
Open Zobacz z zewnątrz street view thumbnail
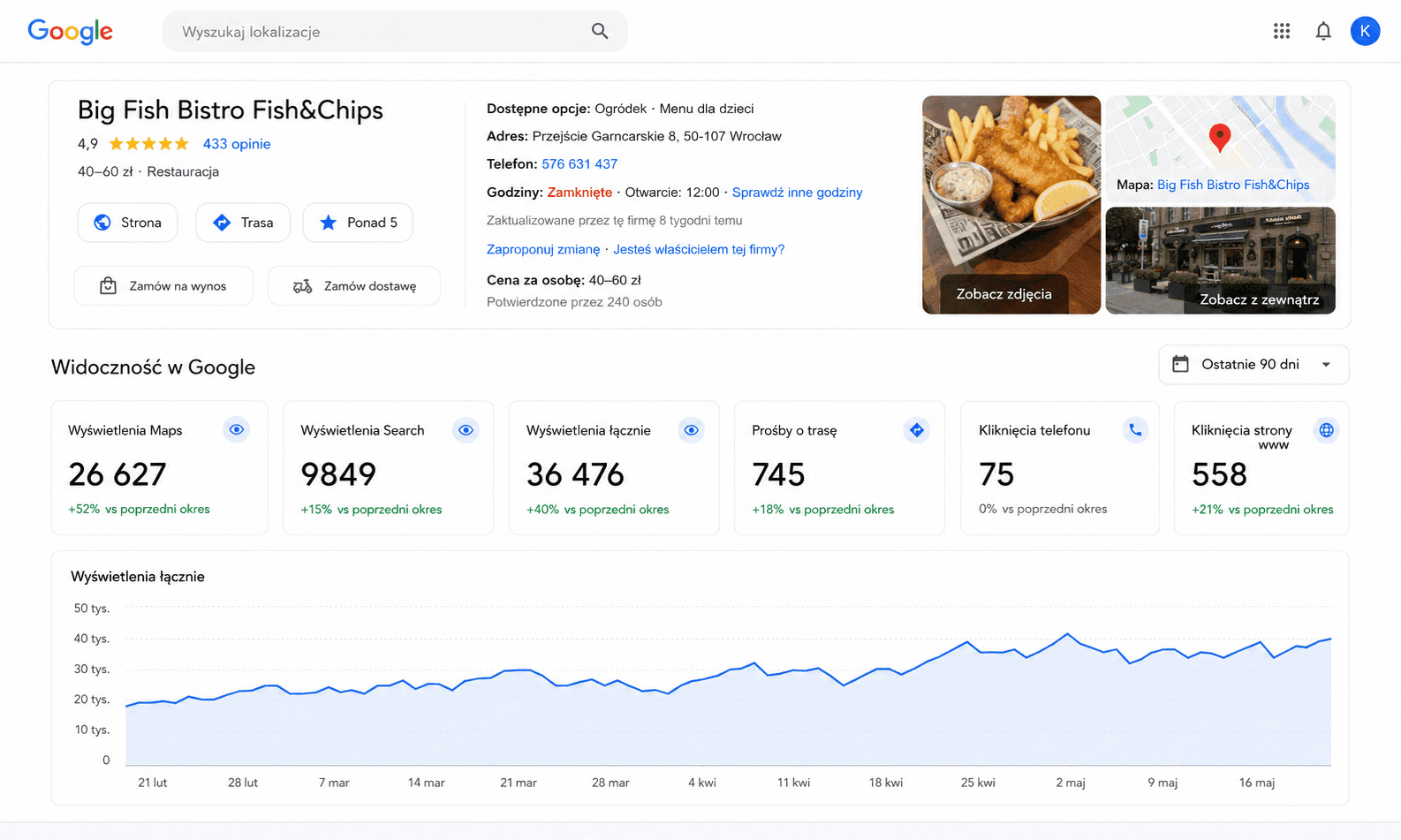point(1220,261)
